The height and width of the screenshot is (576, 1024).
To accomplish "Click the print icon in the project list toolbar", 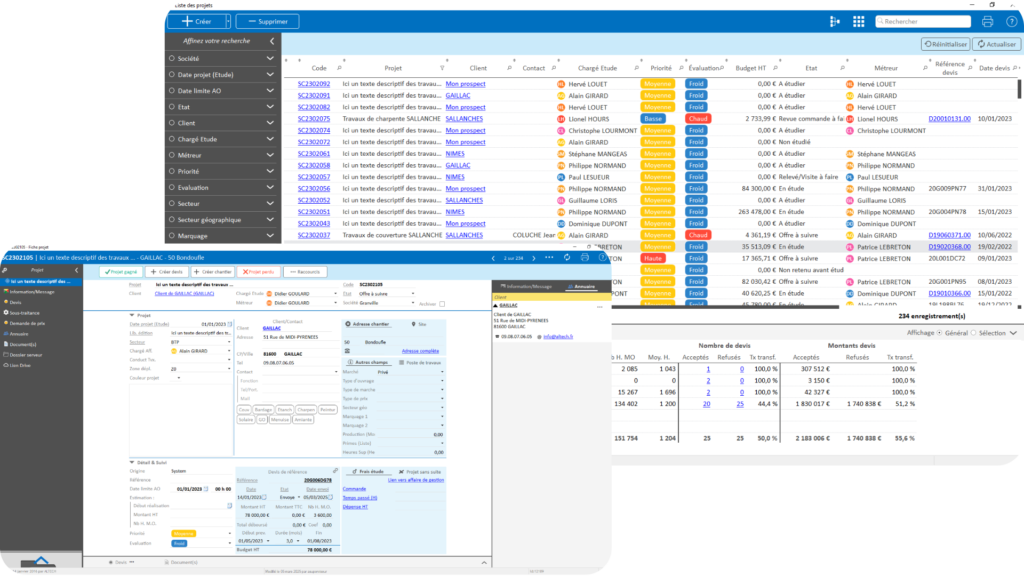I will pos(987,21).
